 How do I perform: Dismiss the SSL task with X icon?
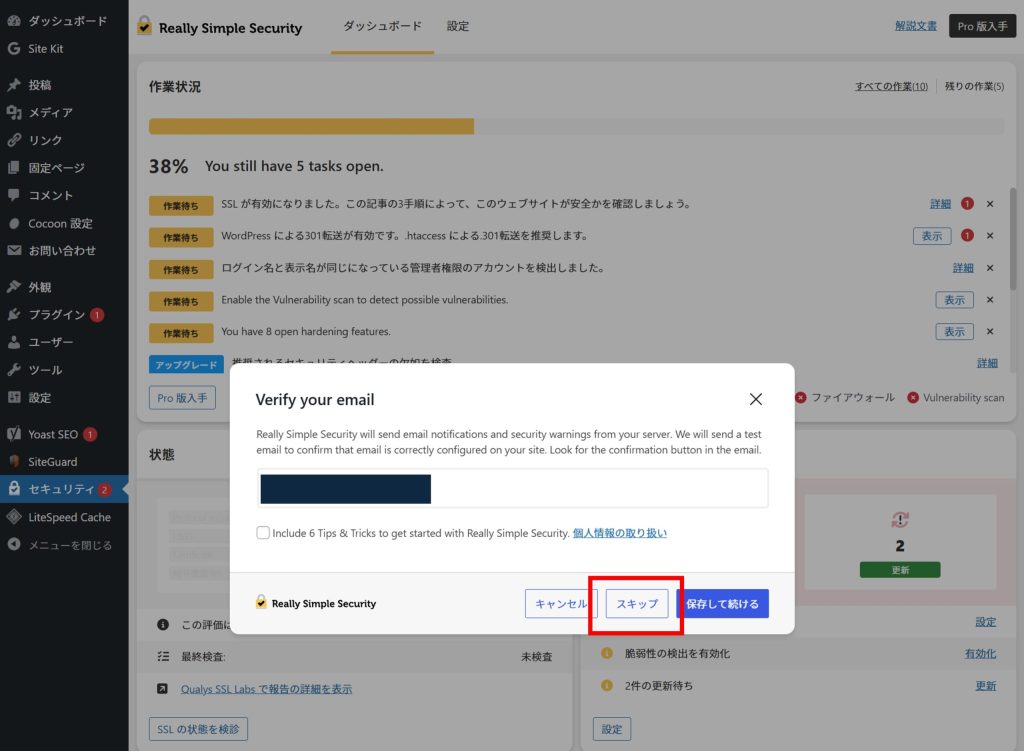pos(990,204)
